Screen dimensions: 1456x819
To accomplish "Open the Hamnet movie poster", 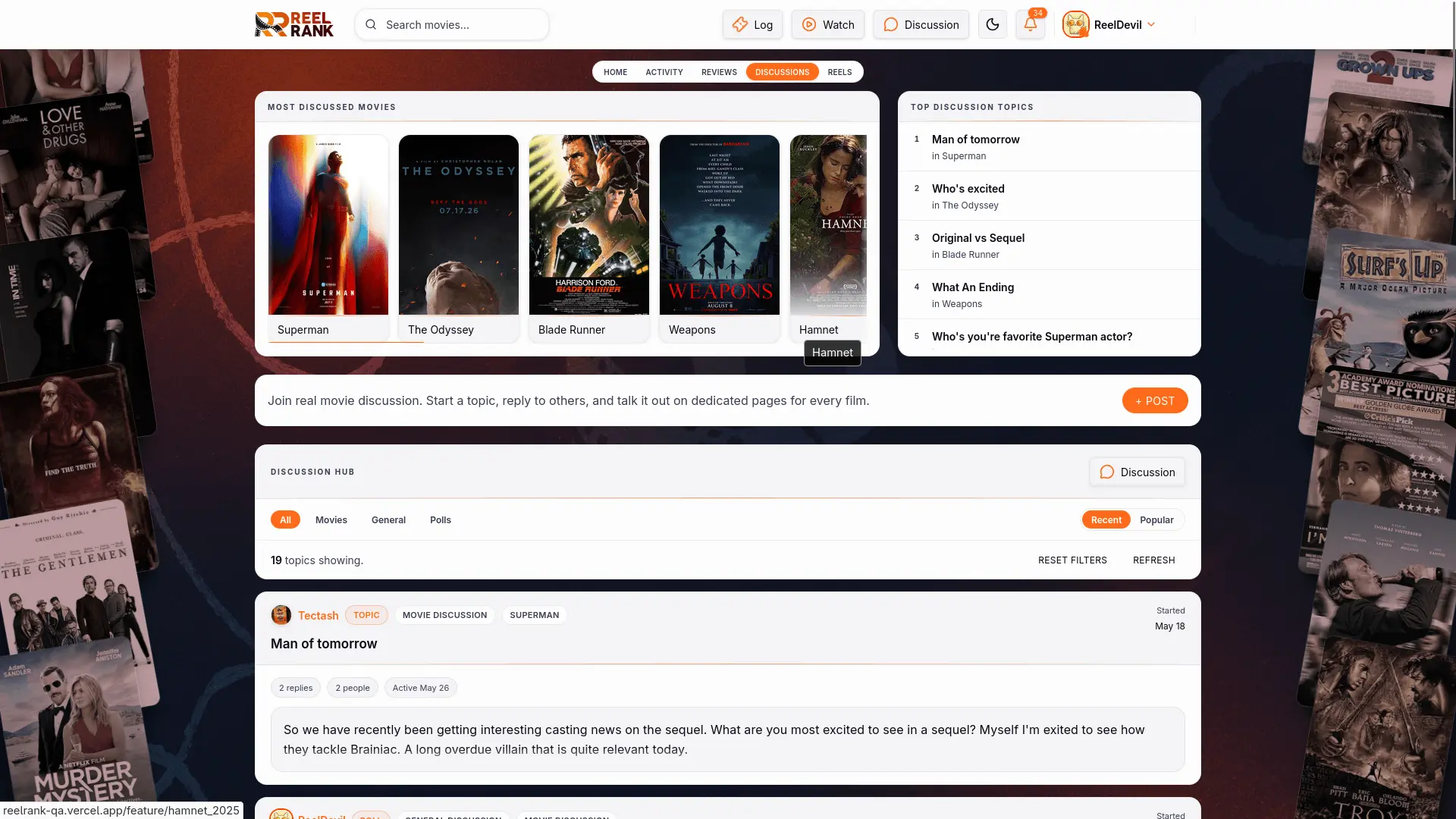I will click(x=828, y=225).
